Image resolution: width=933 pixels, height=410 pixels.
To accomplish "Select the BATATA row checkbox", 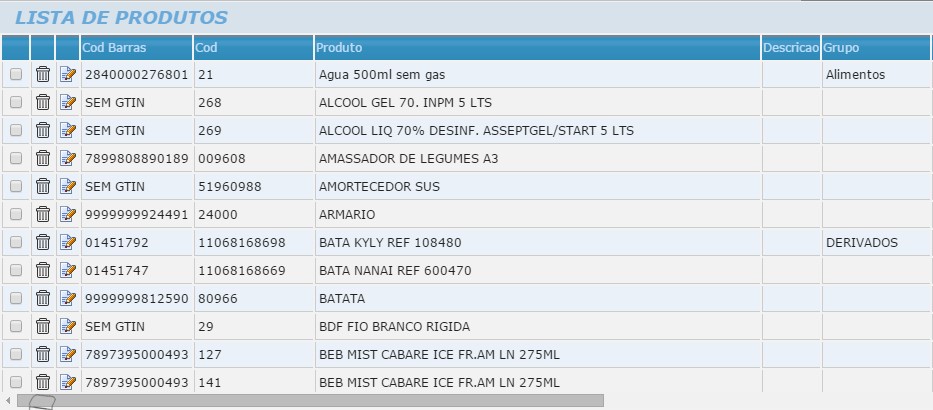I will coord(16,298).
